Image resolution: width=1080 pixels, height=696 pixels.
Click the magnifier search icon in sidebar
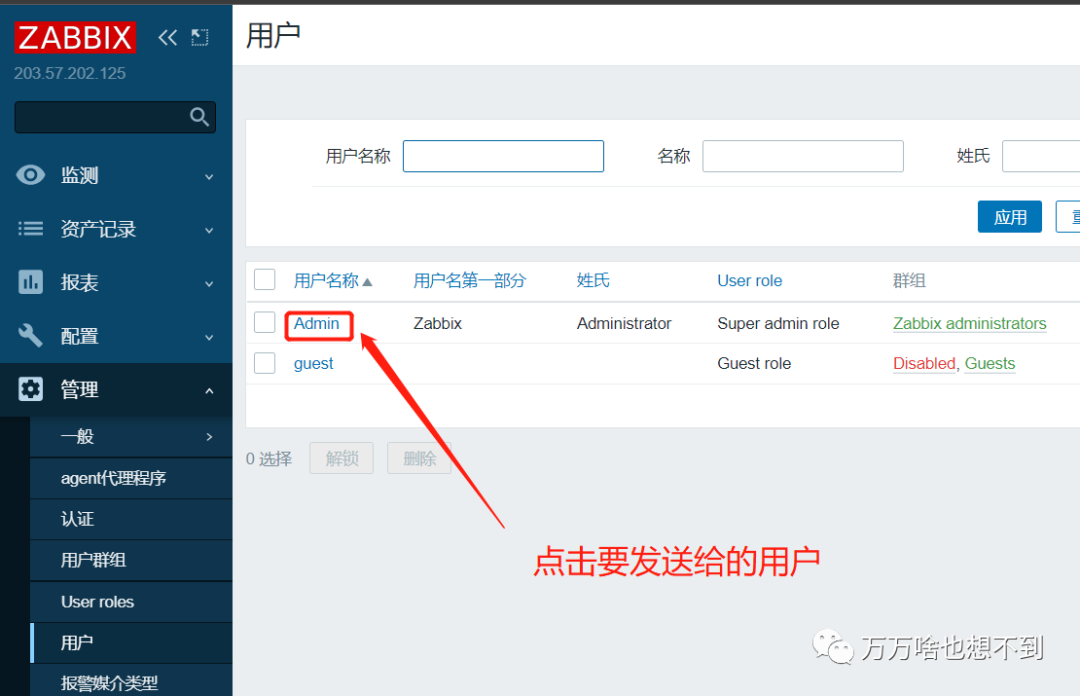[x=199, y=117]
